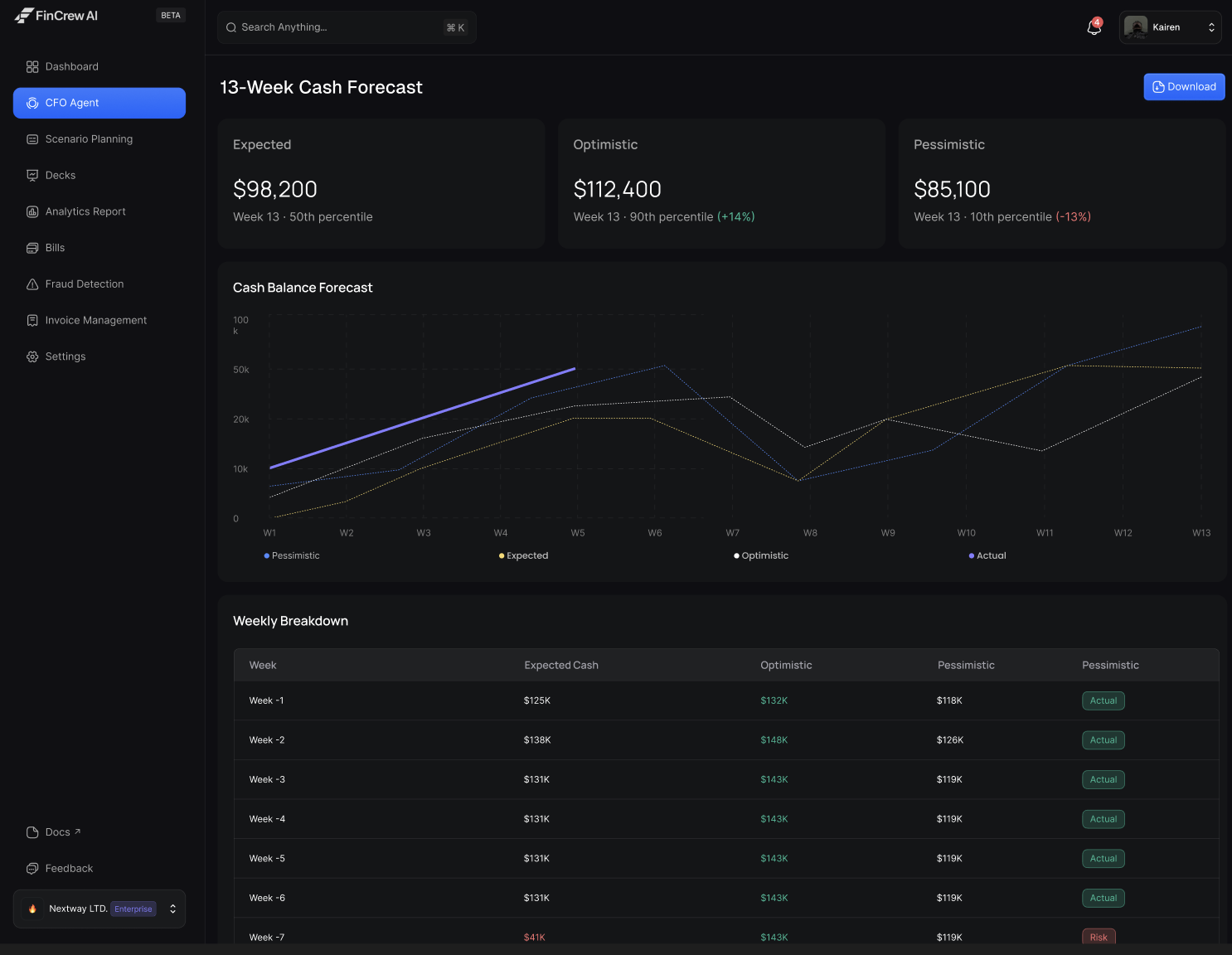The height and width of the screenshot is (955, 1232).
Task: Click the download icon inside Download button
Action: 1158,87
